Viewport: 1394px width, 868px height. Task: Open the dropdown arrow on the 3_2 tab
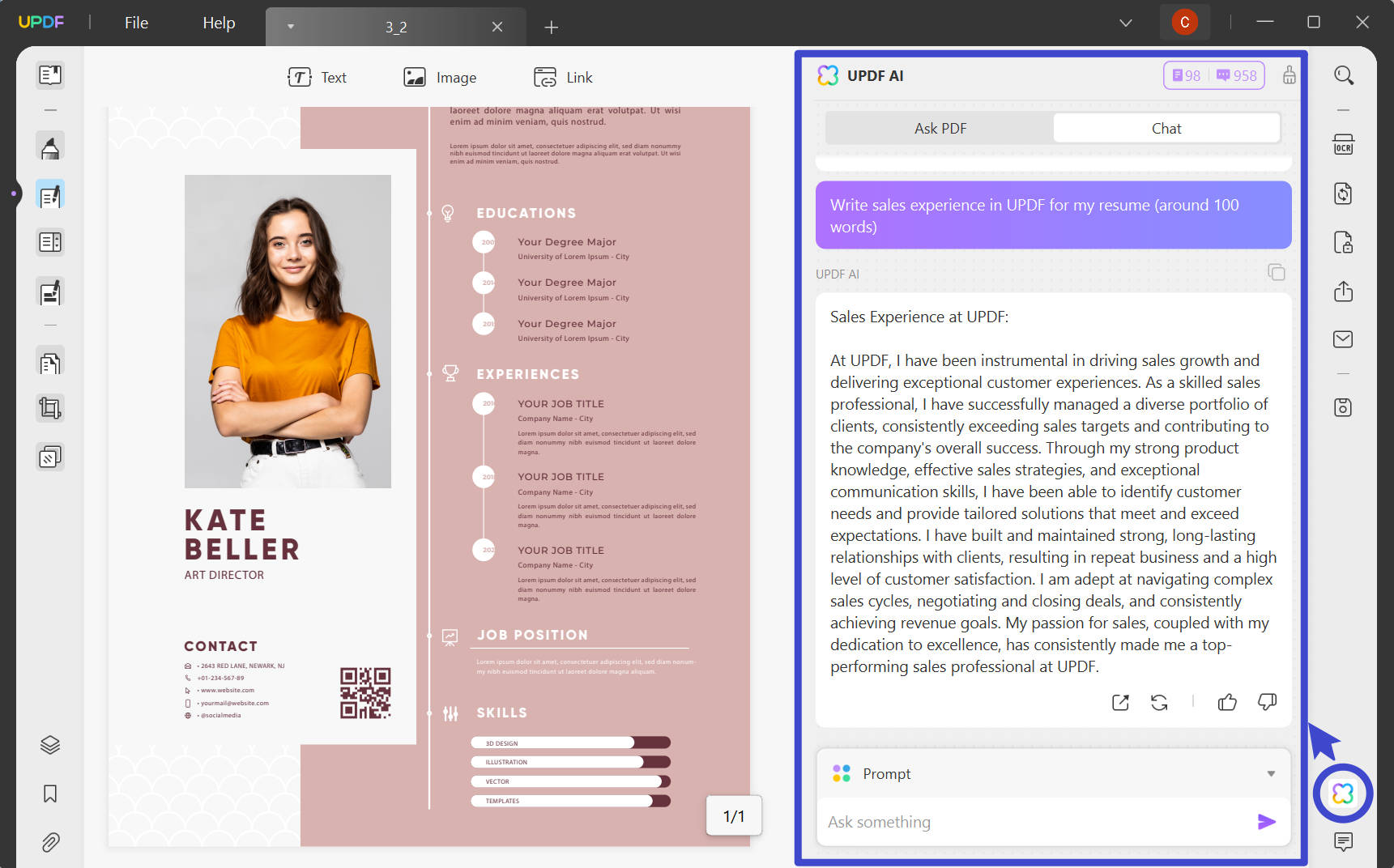[291, 26]
